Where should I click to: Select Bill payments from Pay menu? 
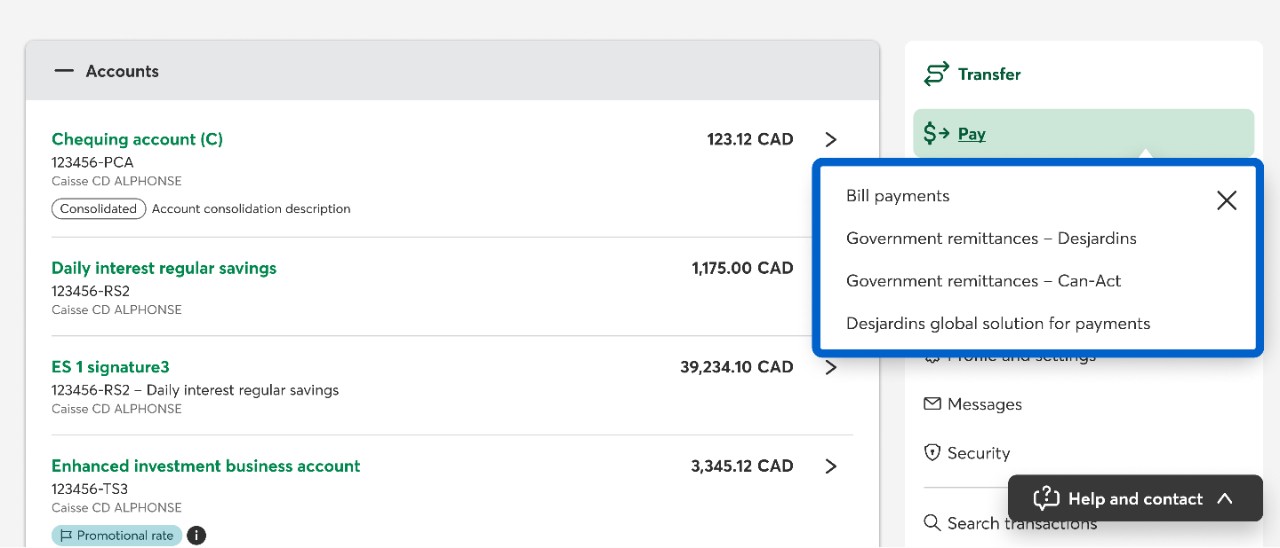coord(898,196)
